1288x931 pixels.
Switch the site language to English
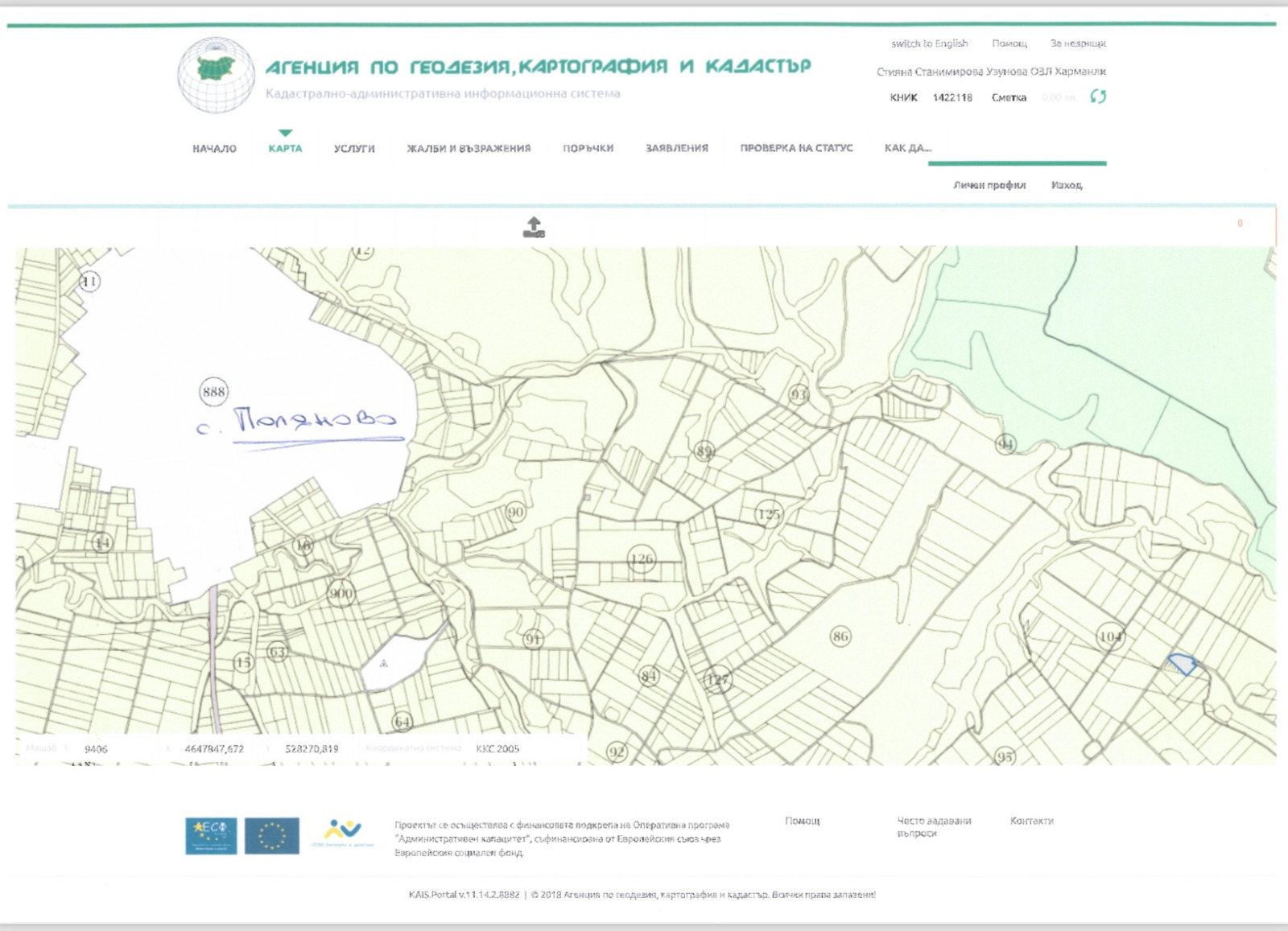click(x=929, y=43)
